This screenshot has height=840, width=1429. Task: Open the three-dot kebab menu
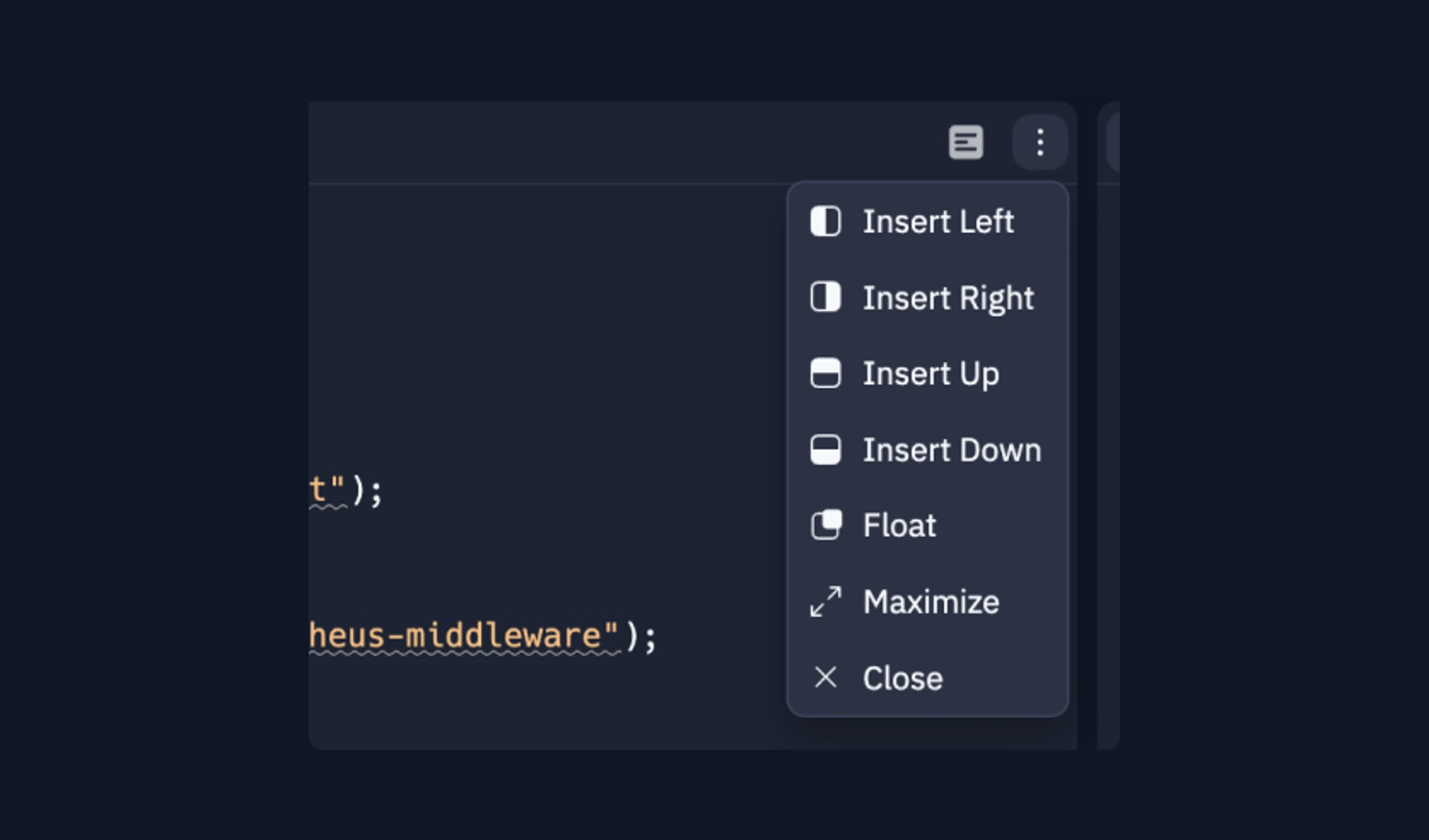tap(1040, 142)
